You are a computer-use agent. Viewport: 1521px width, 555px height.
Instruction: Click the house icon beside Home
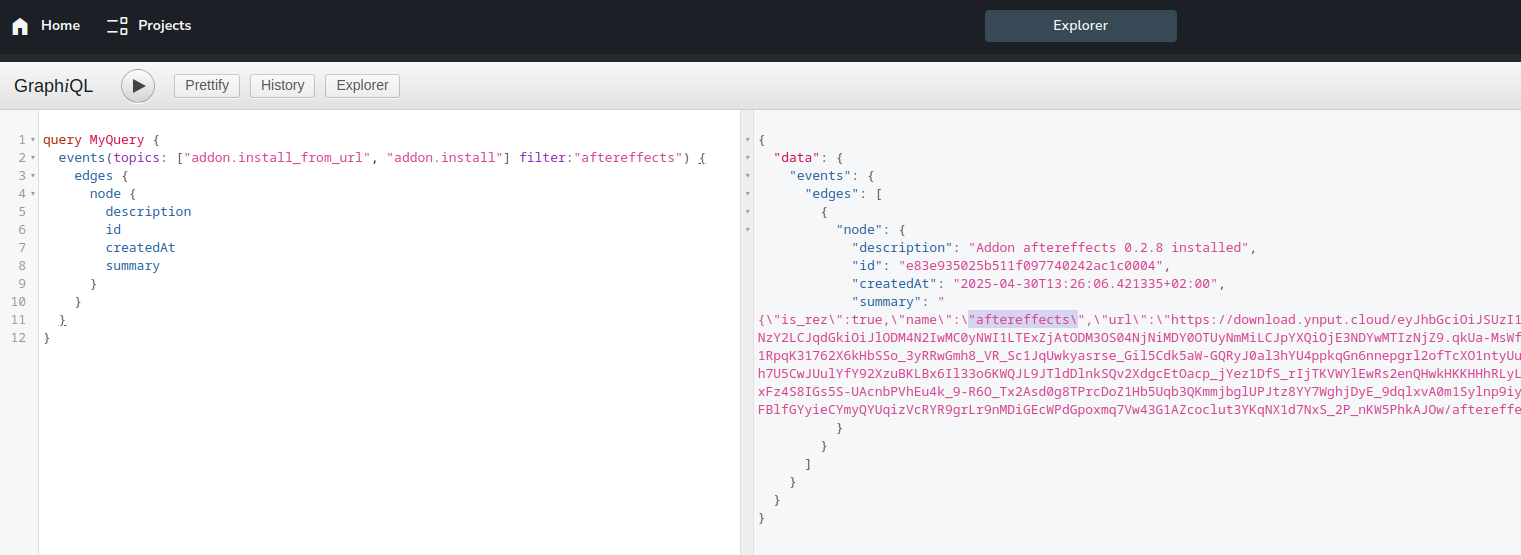pos(20,26)
